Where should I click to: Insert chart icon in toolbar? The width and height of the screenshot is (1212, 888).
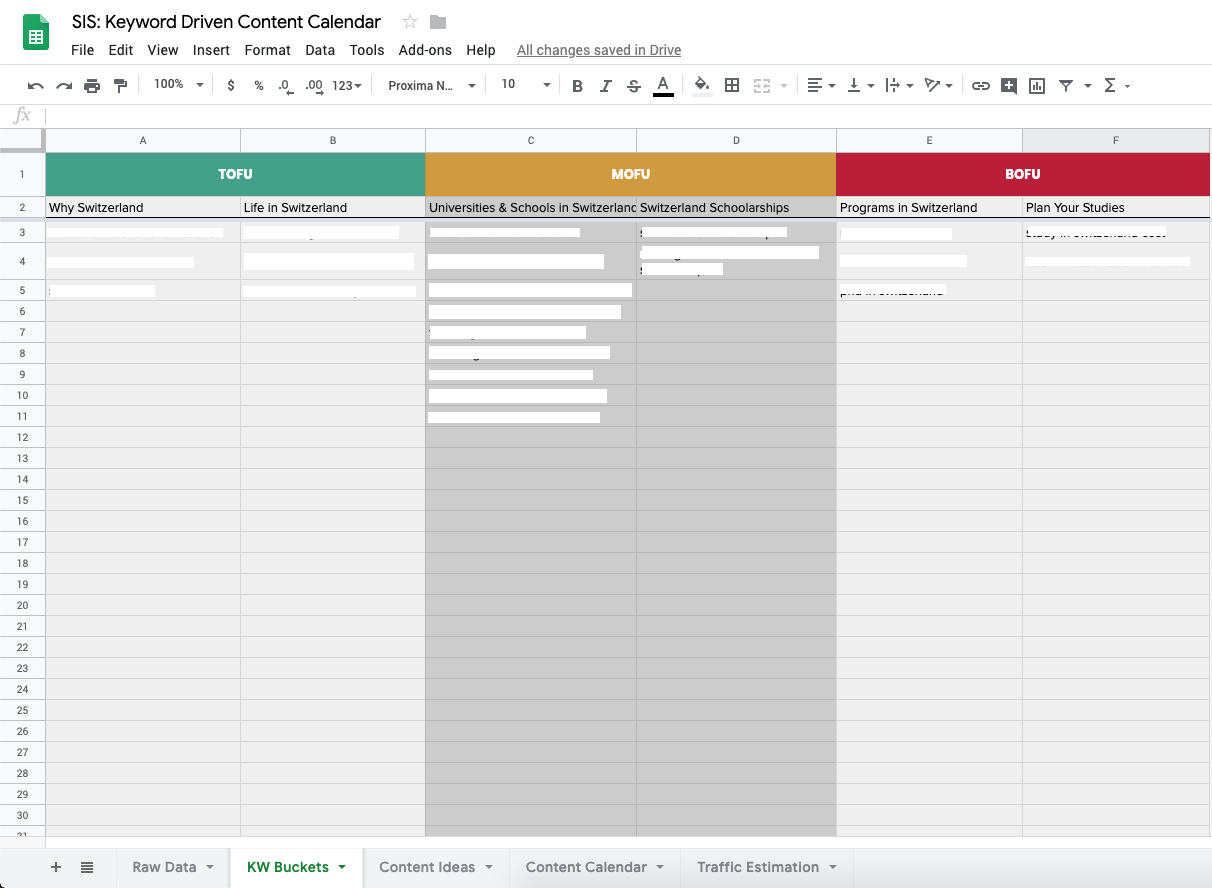click(x=1037, y=86)
